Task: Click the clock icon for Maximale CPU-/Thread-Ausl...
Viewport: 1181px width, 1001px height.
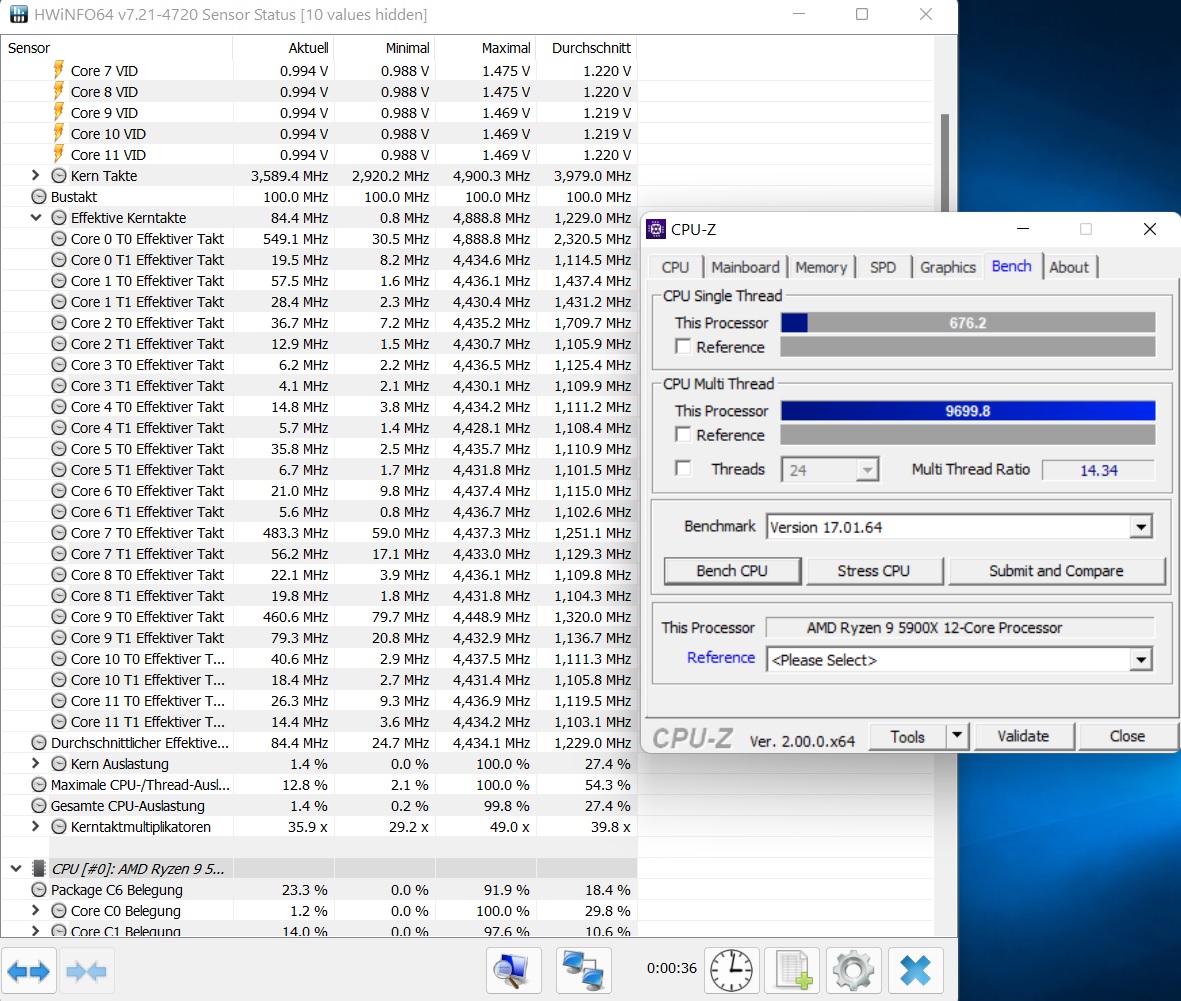Action: [38, 784]
